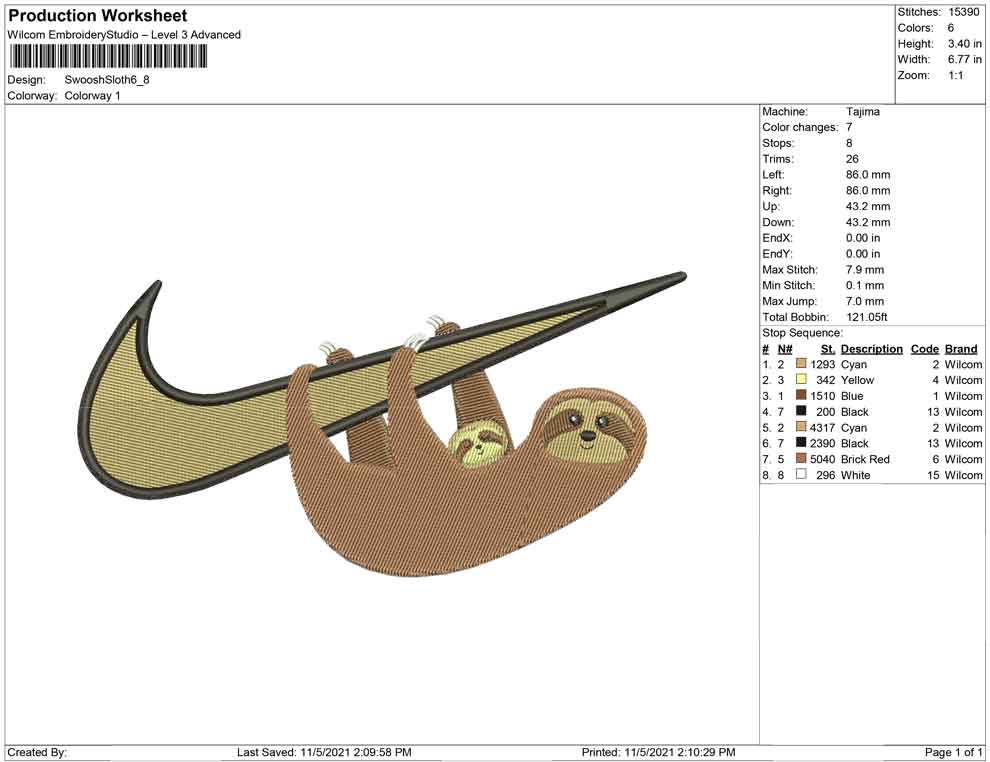The width and height of the screenshot is (990, 762).
Task: Click the 'White' description text
Action: (x=856, y=475)
